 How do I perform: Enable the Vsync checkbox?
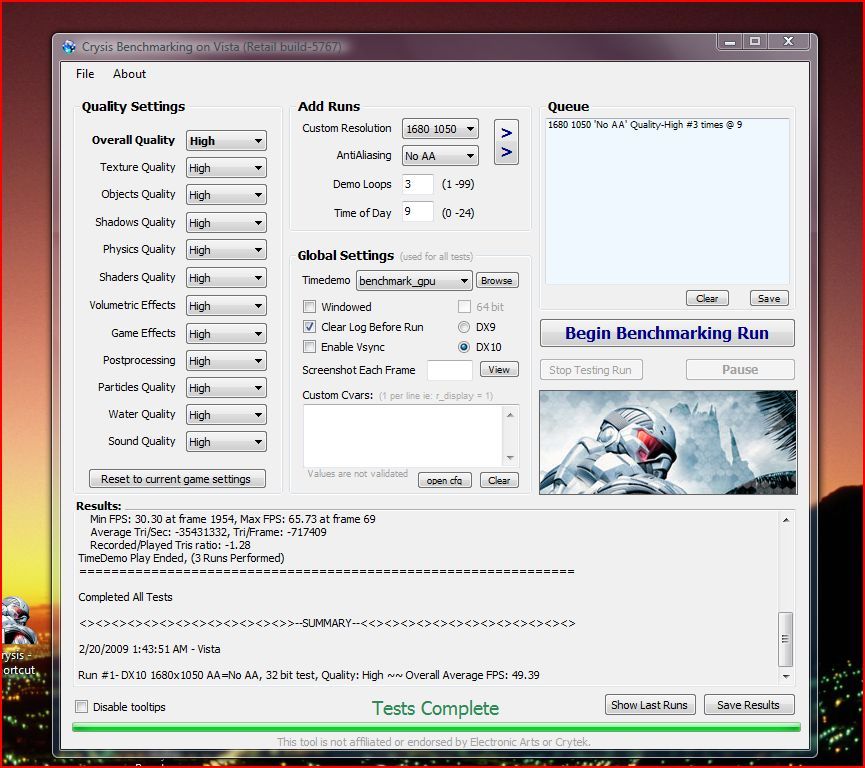(309, 347)
